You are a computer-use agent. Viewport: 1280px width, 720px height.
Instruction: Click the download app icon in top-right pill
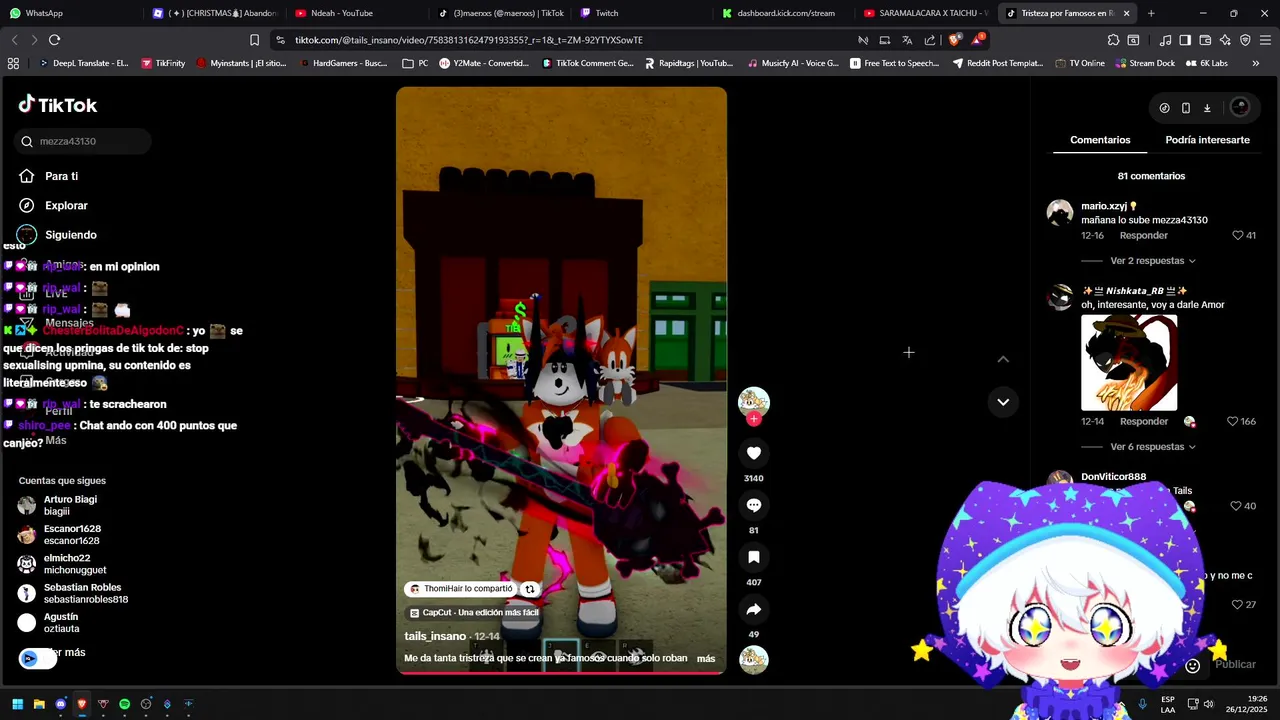[1207, 108]
